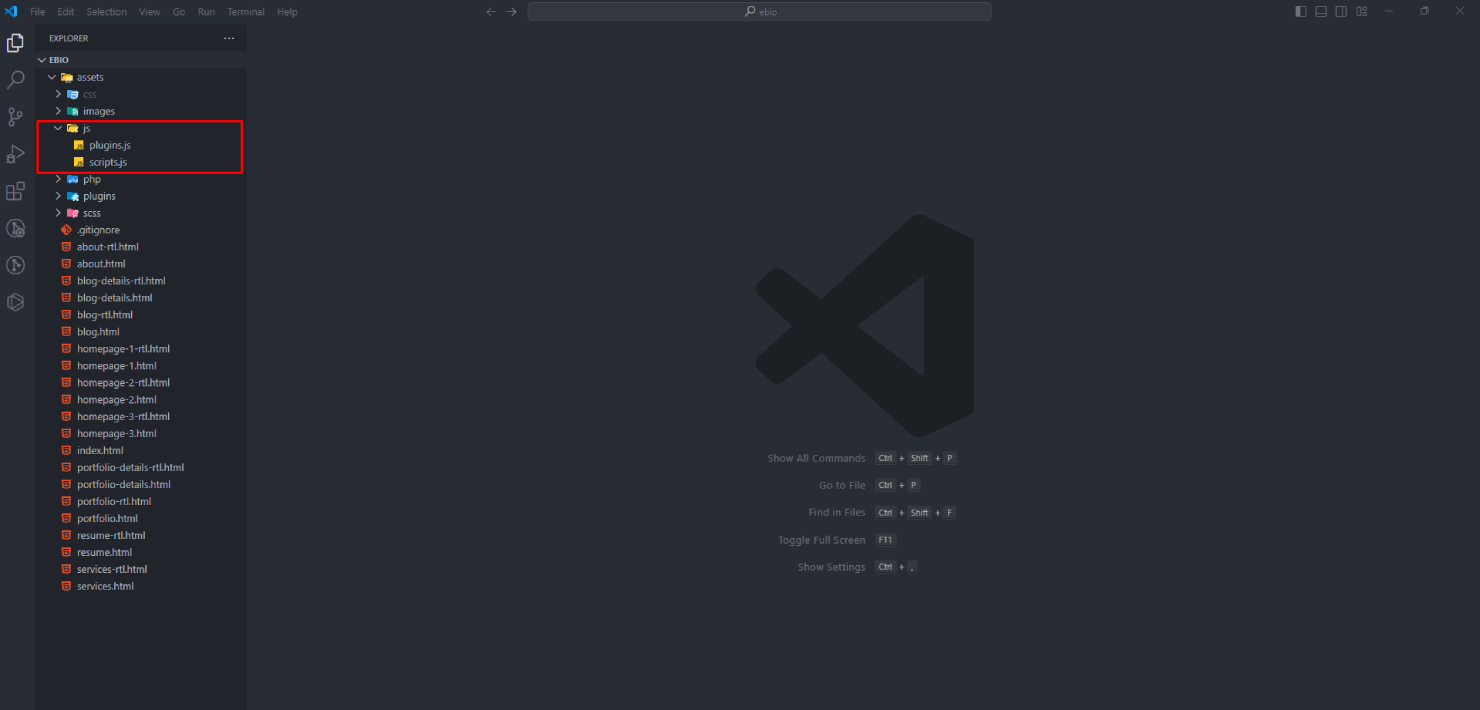Toggle the primary side bar layout icon

click(x=1301, y=12)
